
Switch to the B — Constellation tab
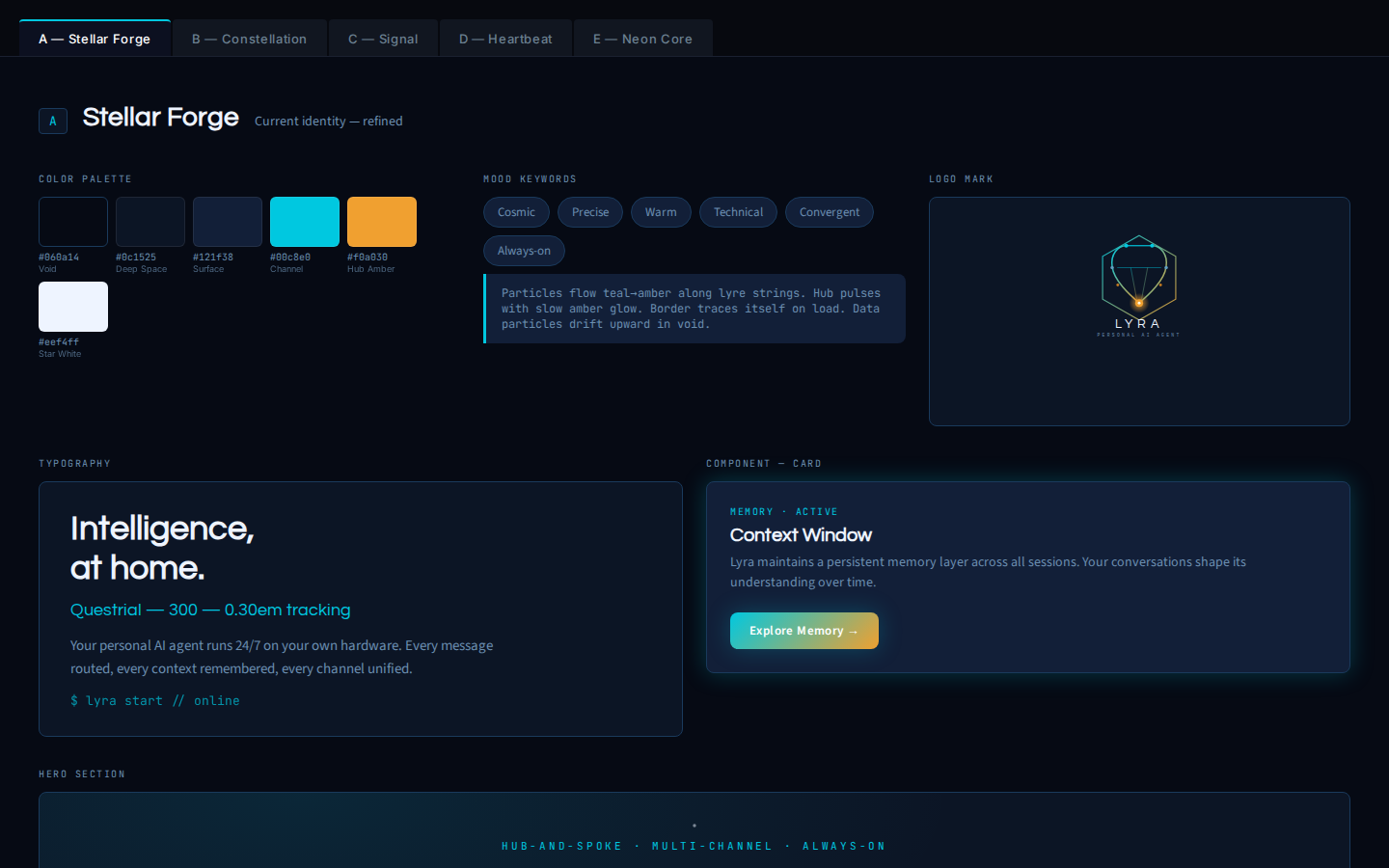249,40
